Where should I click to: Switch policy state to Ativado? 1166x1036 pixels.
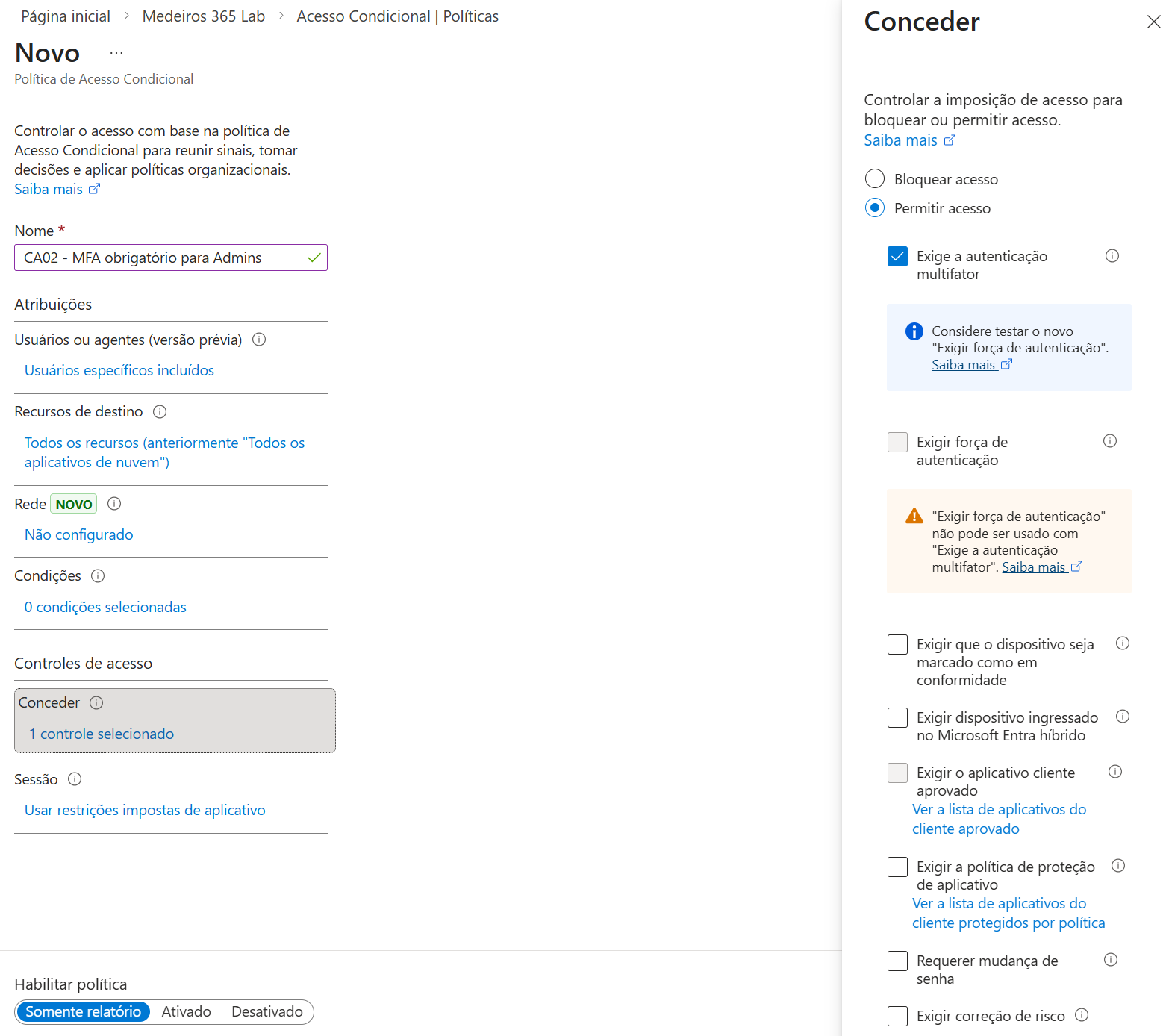(x=187, y=1012)
